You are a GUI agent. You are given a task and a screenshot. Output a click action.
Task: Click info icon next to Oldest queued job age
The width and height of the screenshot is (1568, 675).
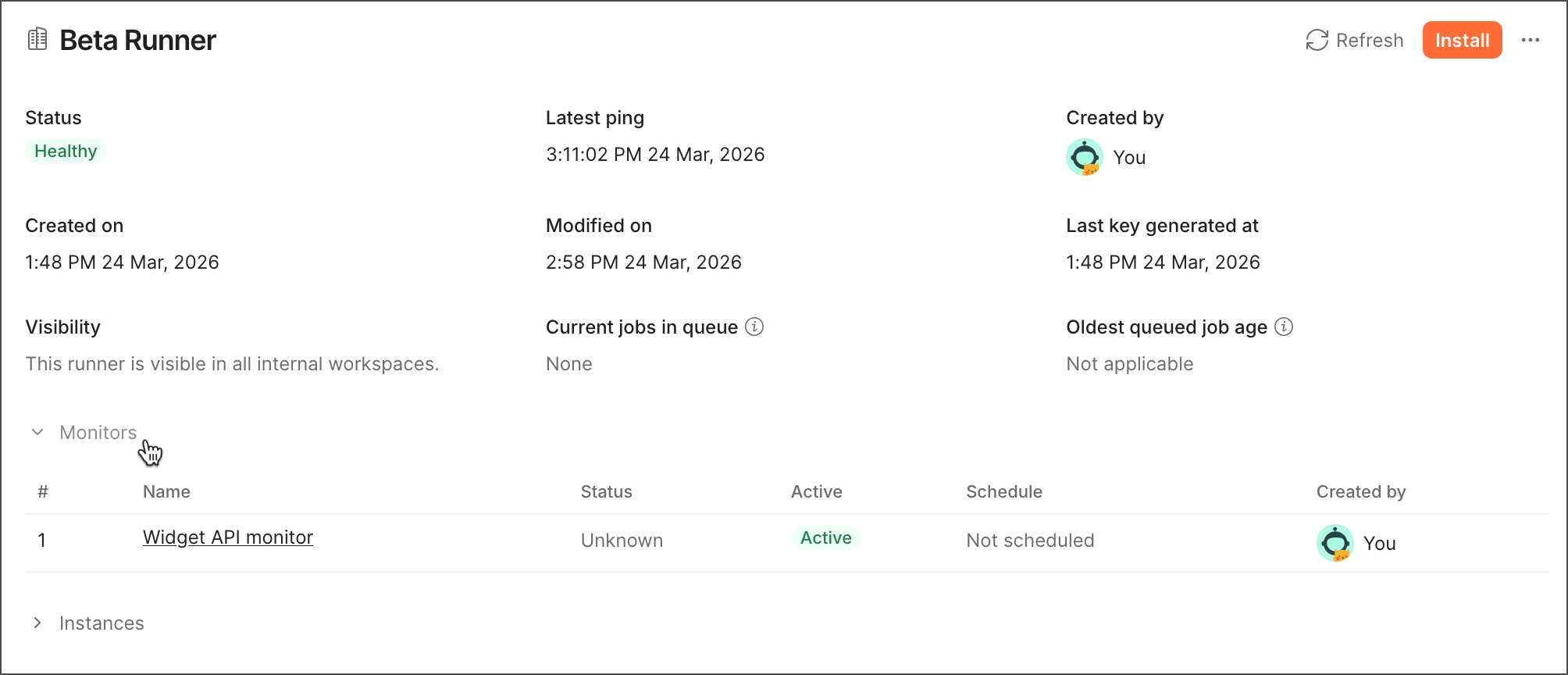click(x=1283, y=327)
